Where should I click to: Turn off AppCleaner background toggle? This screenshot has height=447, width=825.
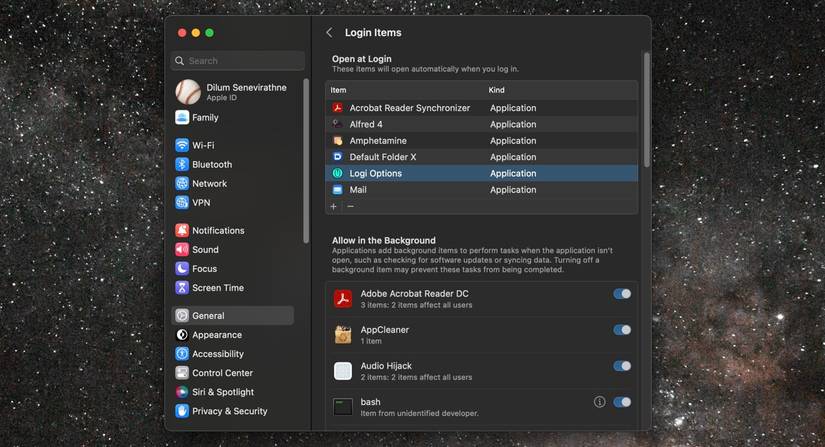point(622,330)
